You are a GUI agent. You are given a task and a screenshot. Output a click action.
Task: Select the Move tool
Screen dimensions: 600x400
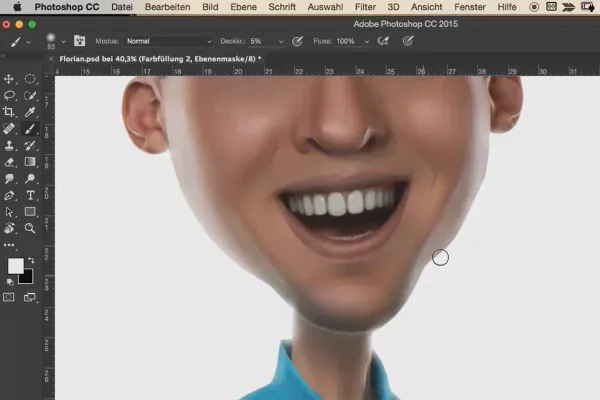(10, 78)
